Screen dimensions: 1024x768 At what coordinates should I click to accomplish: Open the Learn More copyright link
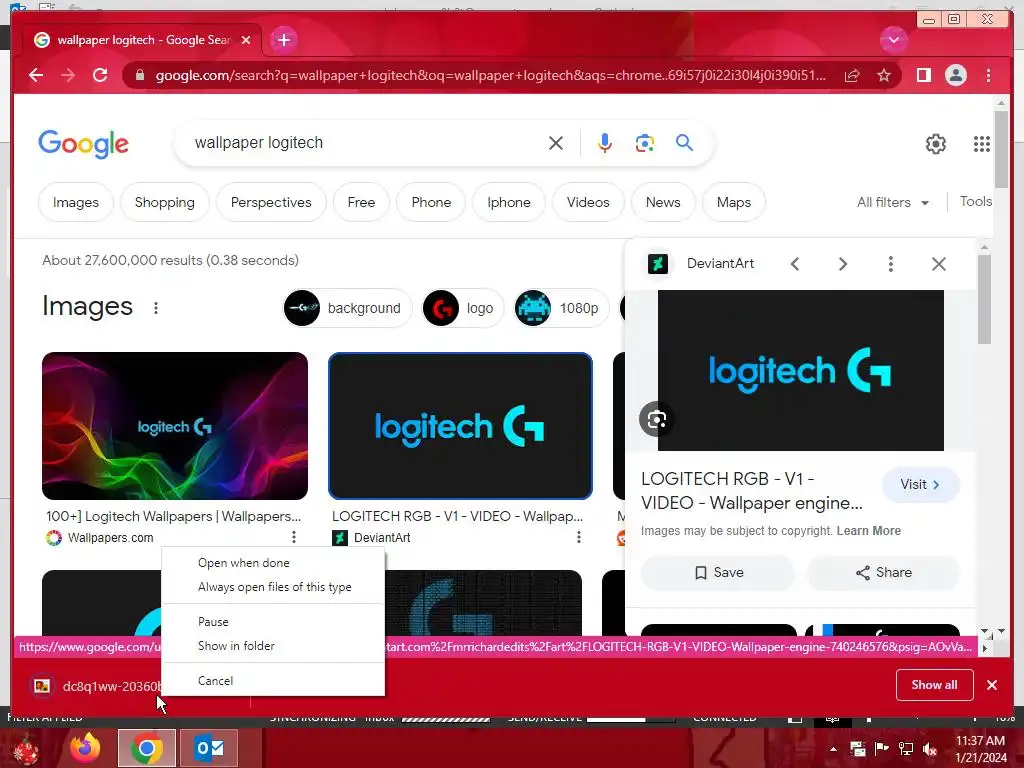point(869,531)
